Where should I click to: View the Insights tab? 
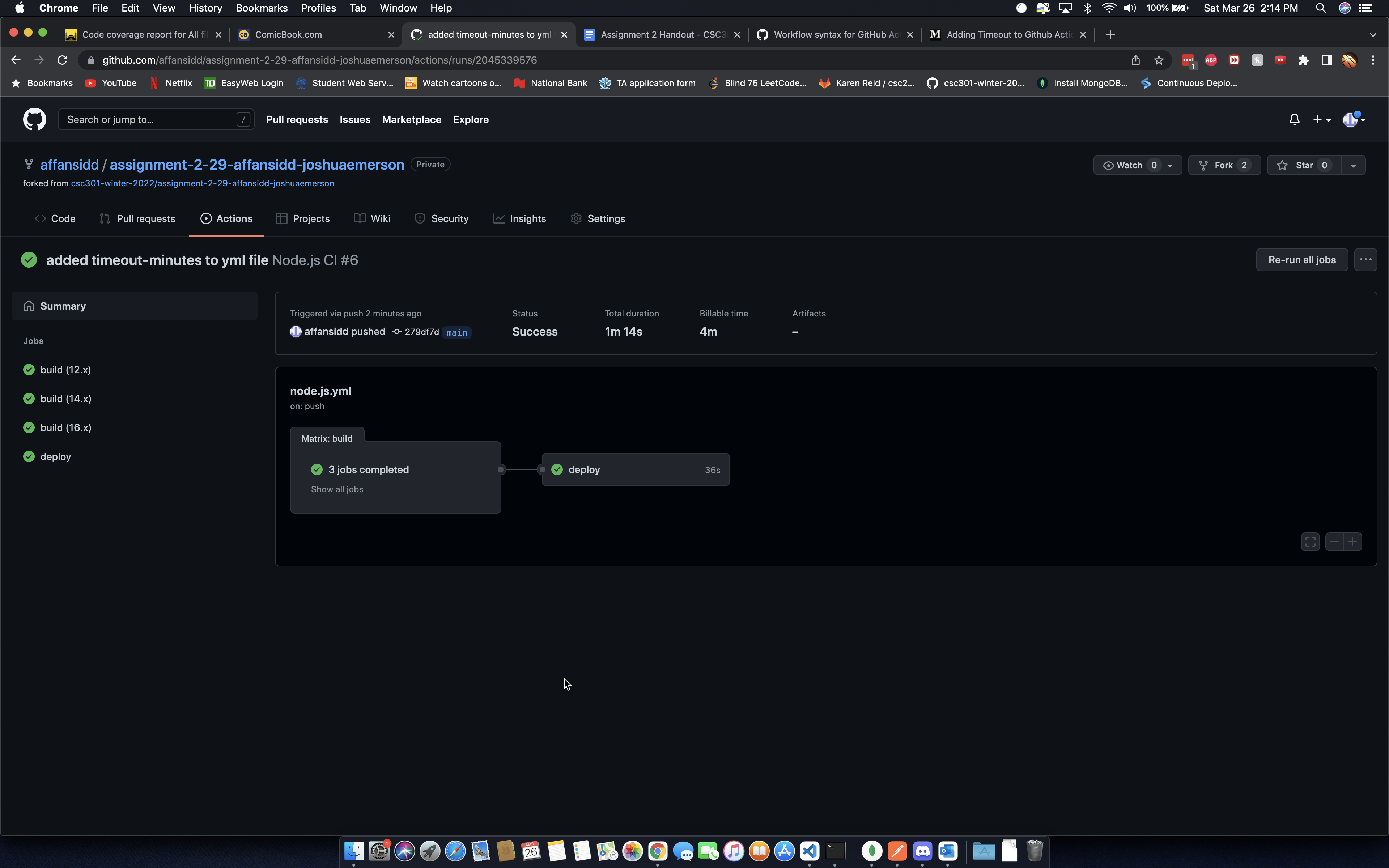coord(519,219)
